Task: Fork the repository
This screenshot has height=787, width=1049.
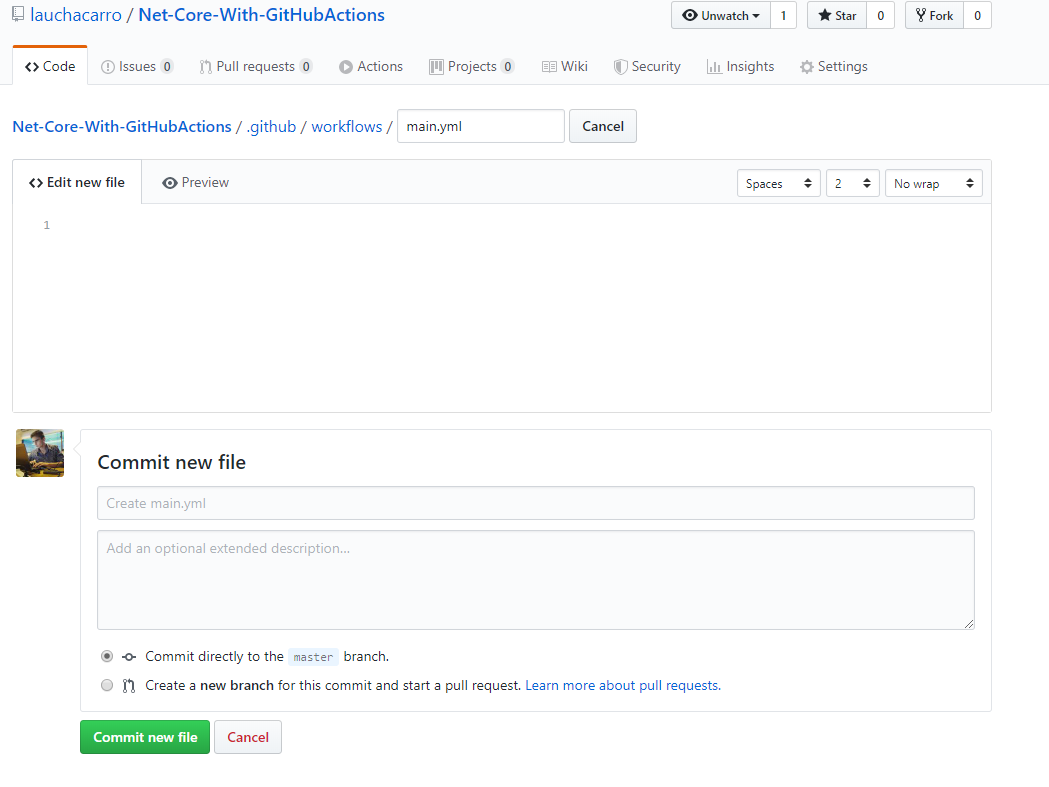Action: tap(934, 15)
